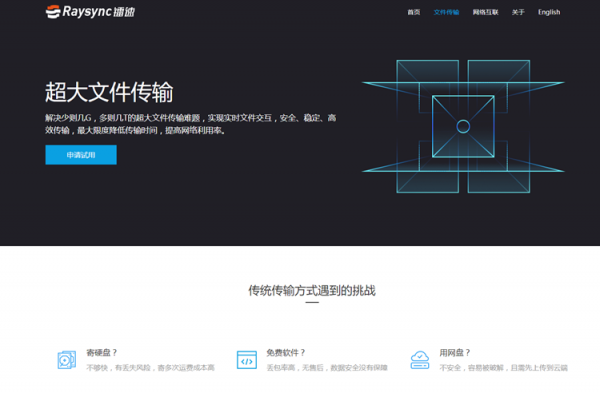Viewport: 600px width, 393px height.
Task: Click the hero paragraph starting 解决少则几G
Action: click(191, 124)
